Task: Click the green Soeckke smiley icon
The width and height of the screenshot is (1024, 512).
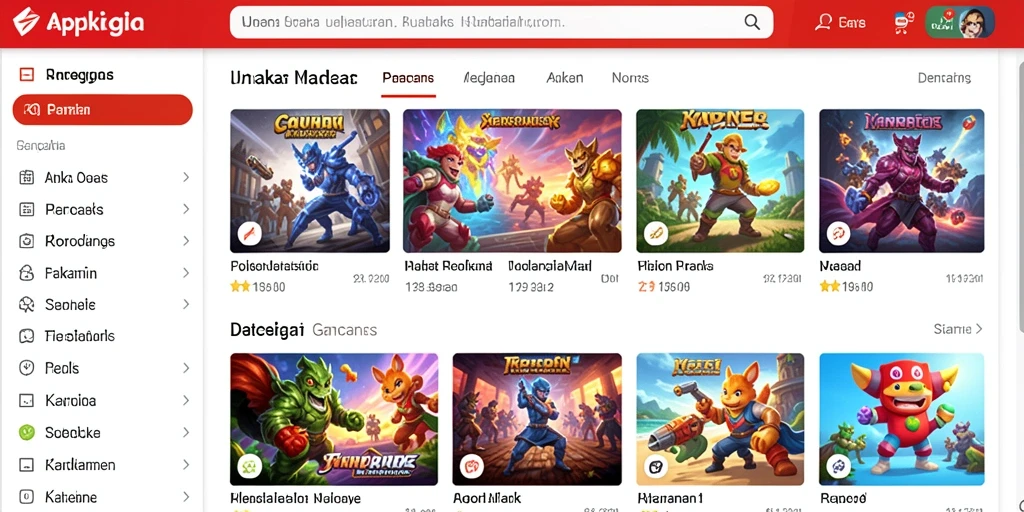Action: (27, 432)
